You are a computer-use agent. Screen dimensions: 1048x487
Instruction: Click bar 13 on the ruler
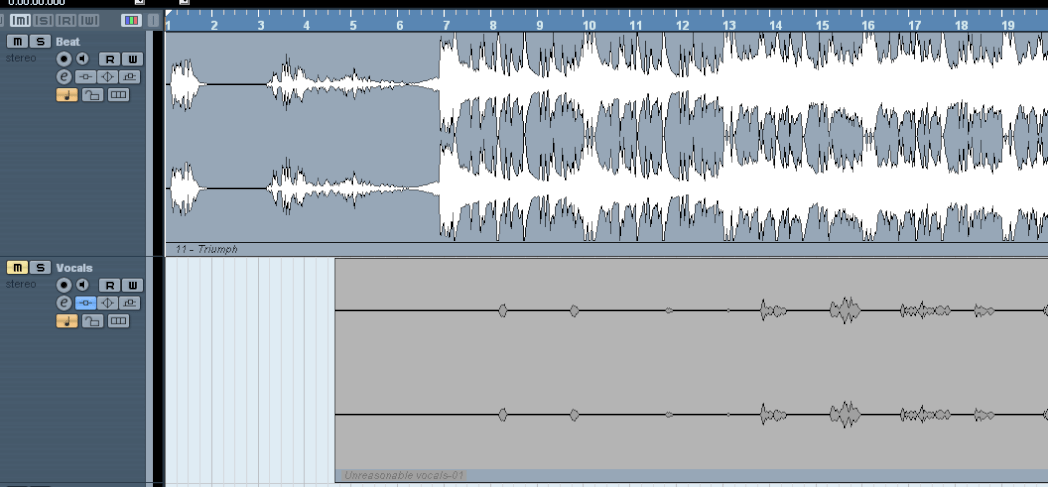(729, 25)
